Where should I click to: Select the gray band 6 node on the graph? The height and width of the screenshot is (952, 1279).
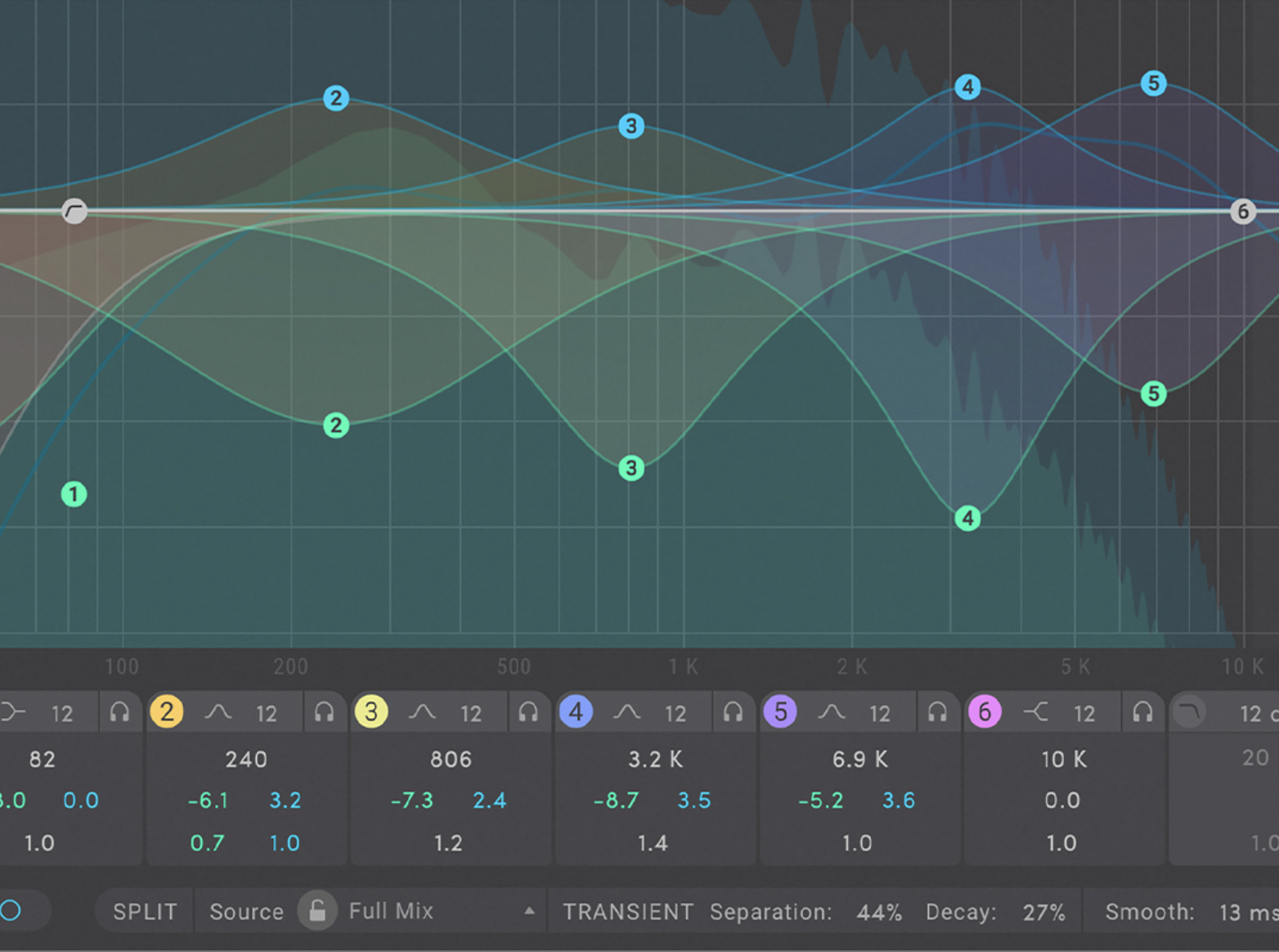(x=1243, y=211)
